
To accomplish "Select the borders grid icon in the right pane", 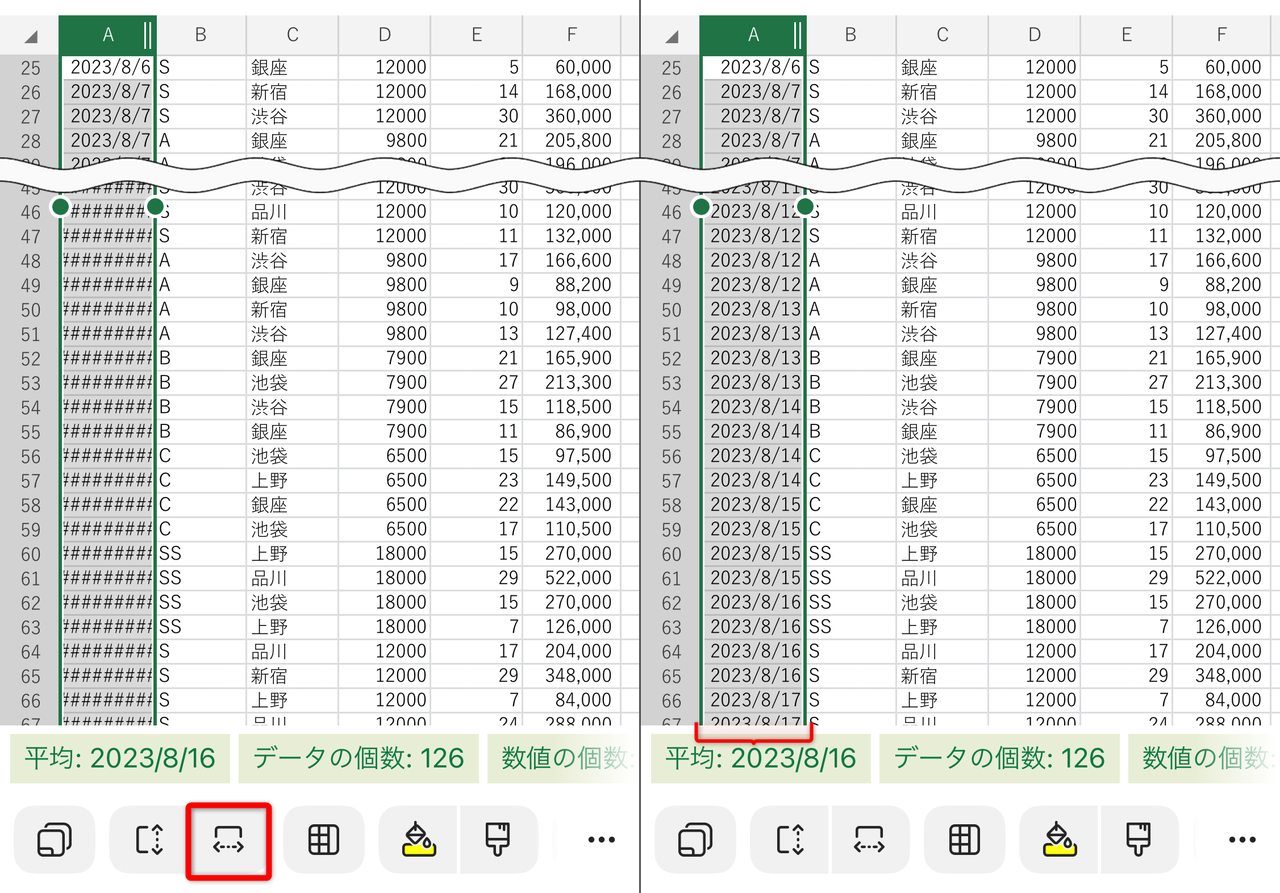I will (x=963, y=839).
